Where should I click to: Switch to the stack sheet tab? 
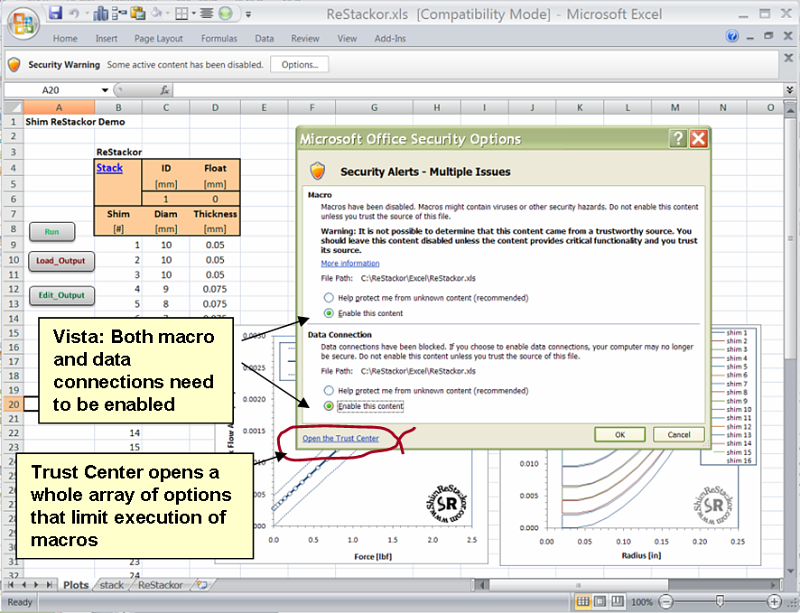click(x=112, y=585)
